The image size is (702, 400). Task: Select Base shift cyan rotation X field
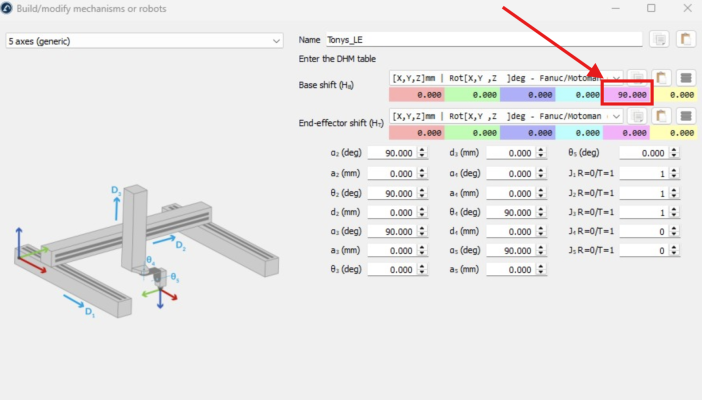pos(579,95)
